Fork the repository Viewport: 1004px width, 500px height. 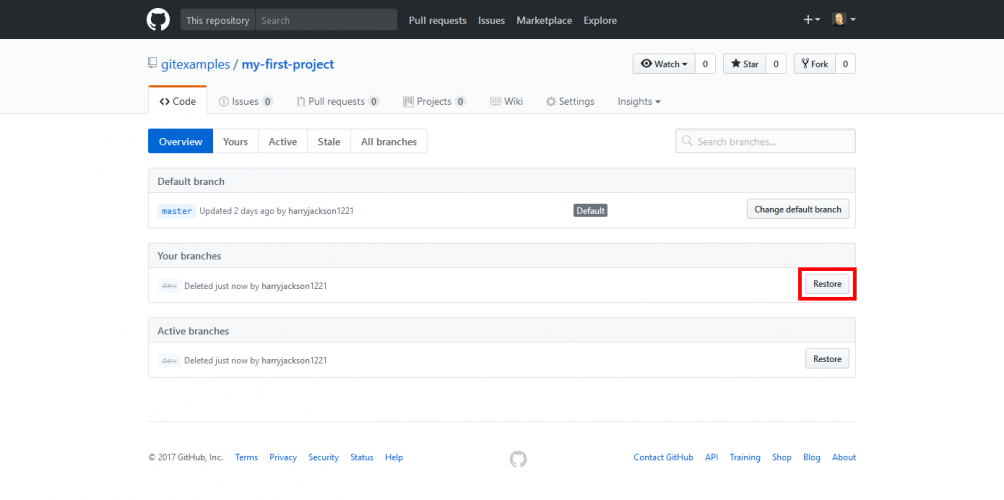click(x=814, y=64)
